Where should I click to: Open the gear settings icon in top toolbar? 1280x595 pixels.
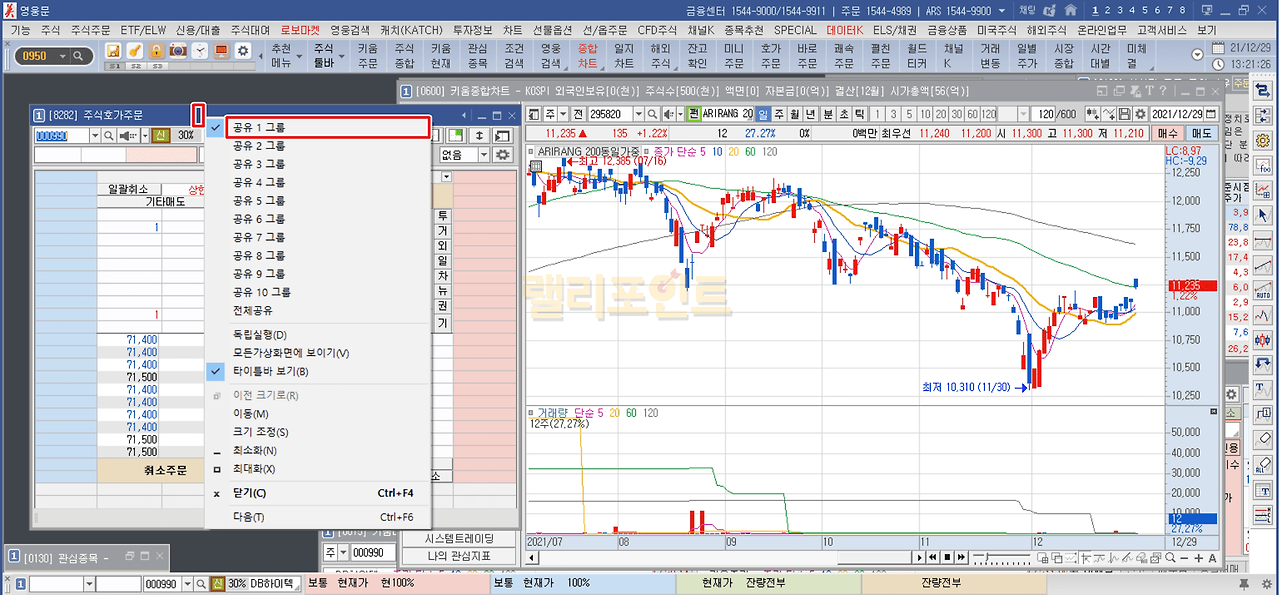pyautogui.click(x=242, y=51)
